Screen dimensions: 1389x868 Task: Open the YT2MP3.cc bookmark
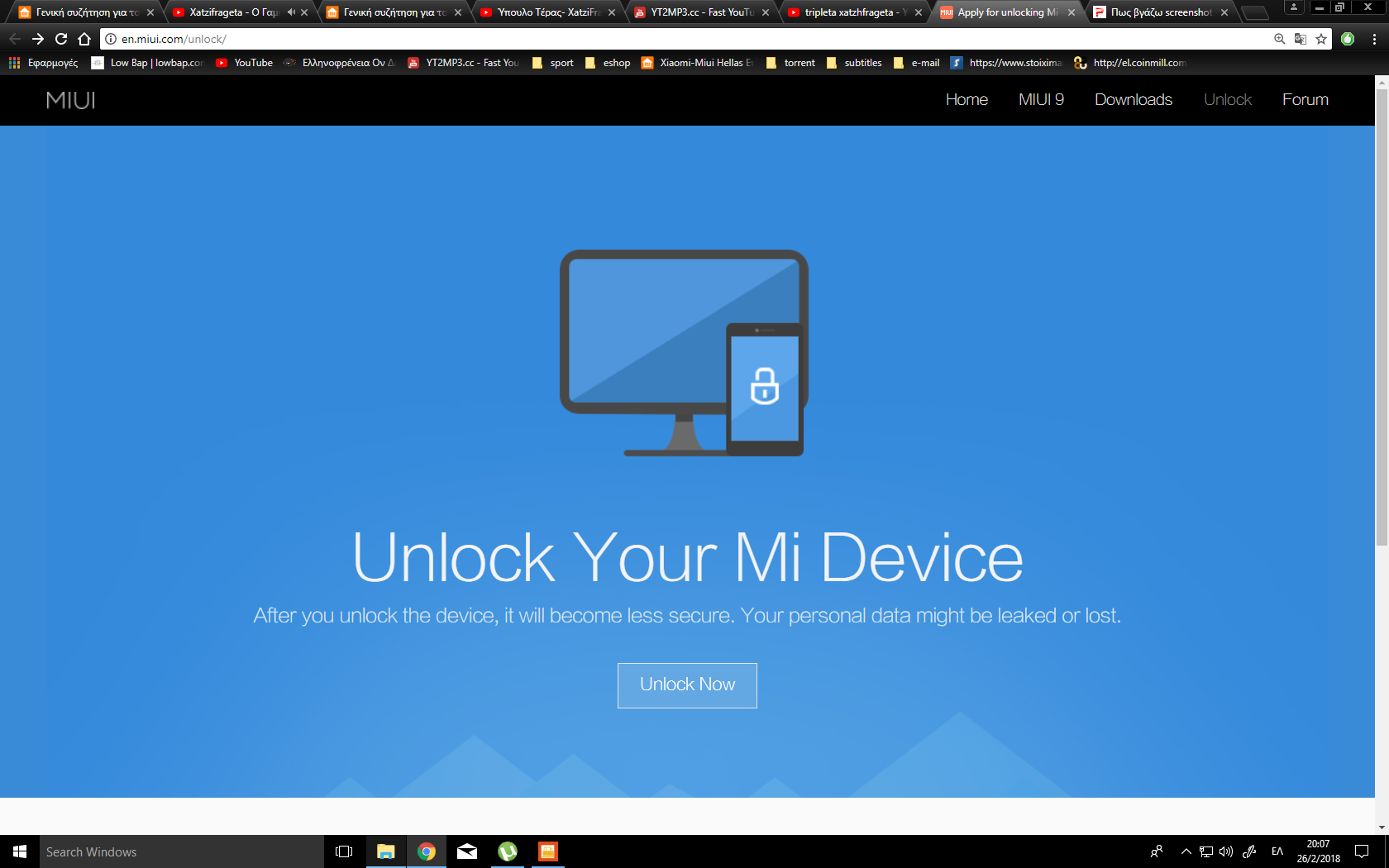[463, 63]
